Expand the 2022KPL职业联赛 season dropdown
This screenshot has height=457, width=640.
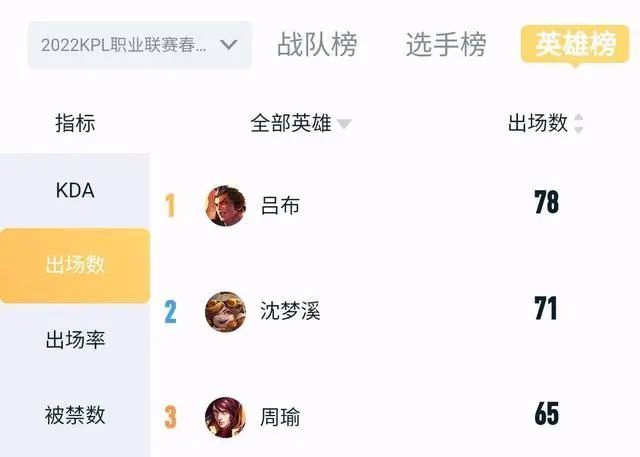pyautogui.click(x=140, y=45)
